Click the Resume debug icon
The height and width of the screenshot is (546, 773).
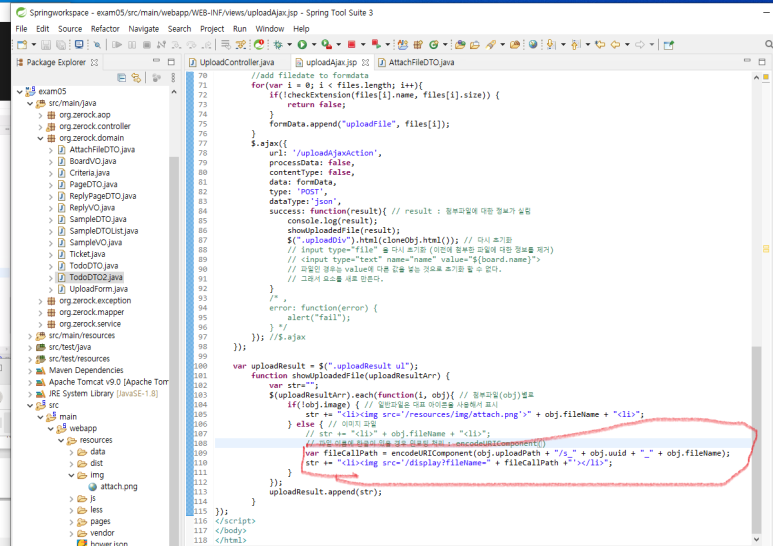coord(117,45)
